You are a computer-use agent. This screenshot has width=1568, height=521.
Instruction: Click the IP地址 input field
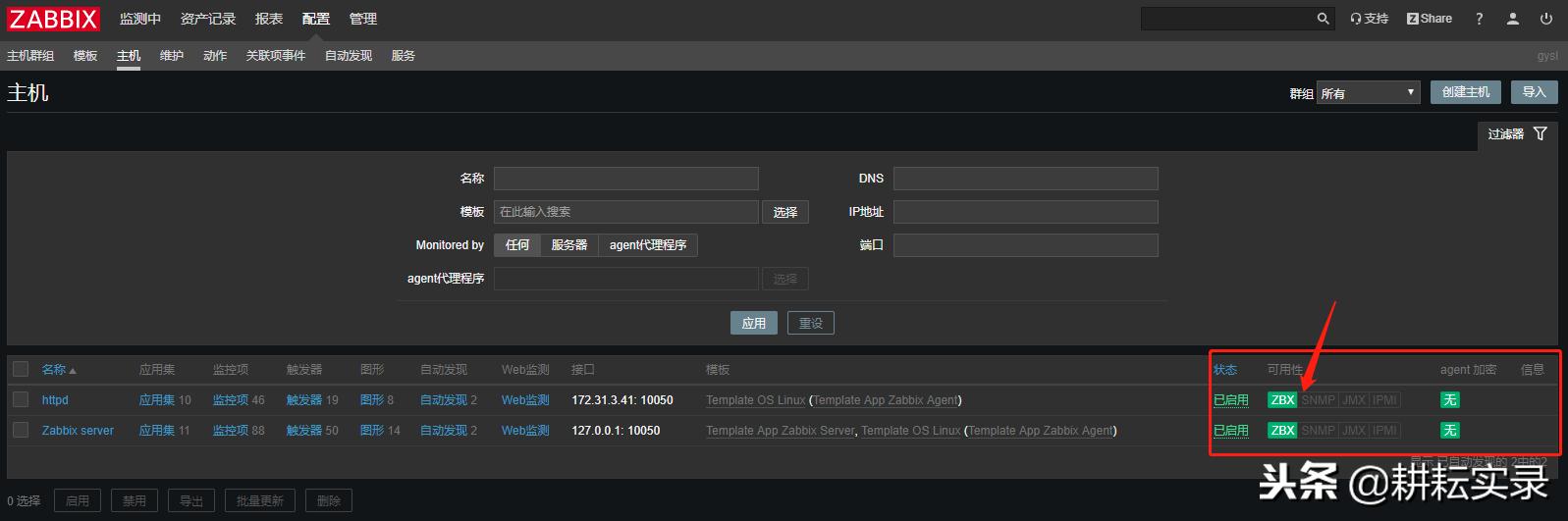pos(1025,212)
